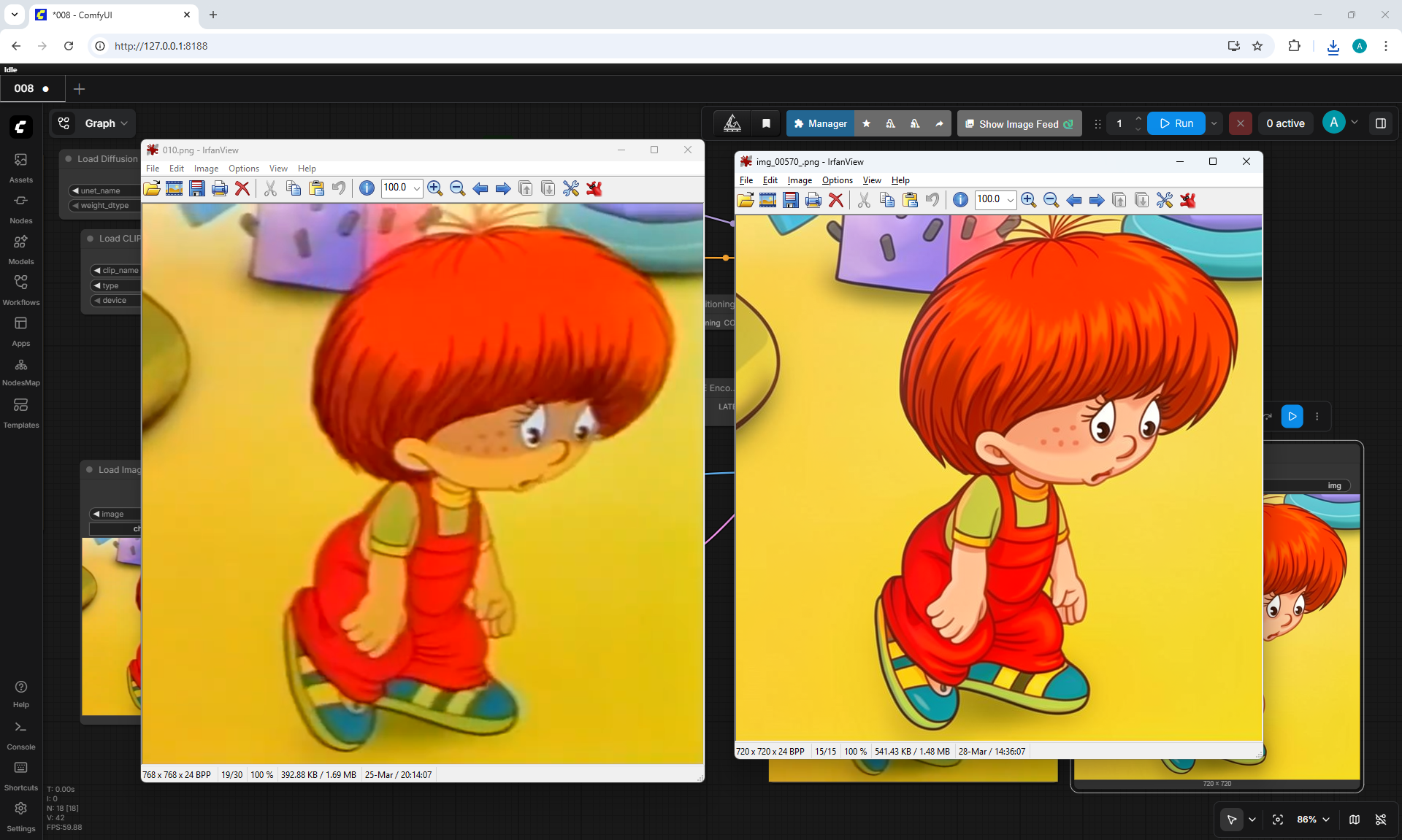Click the Info icon in 010.png toolbar

coord(367,188)
